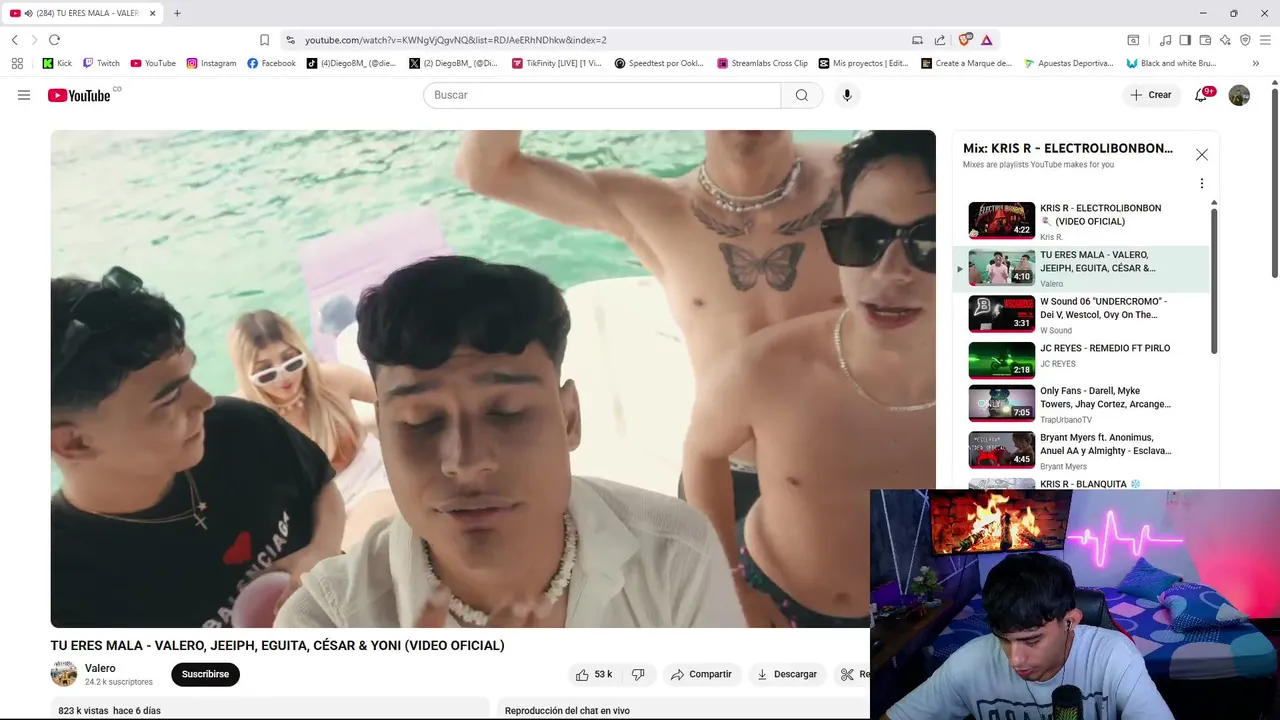Open the Apuestas Deportivas bookmark
The image size is (1280, 720).
coord(1069,63)
